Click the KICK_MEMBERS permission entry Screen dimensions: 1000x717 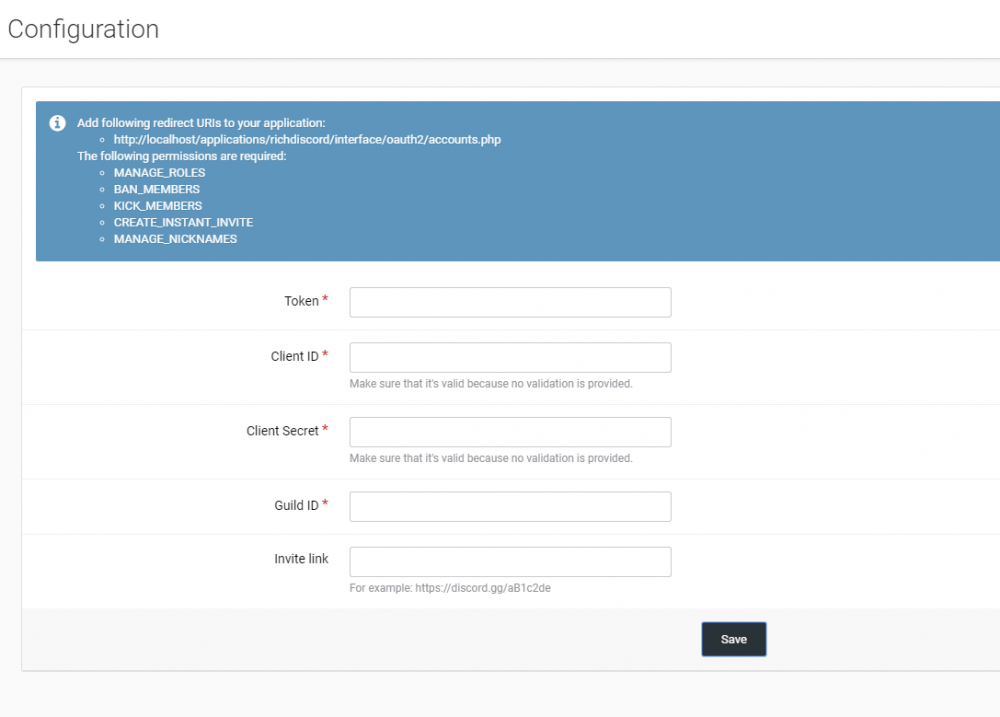(157, 206)
